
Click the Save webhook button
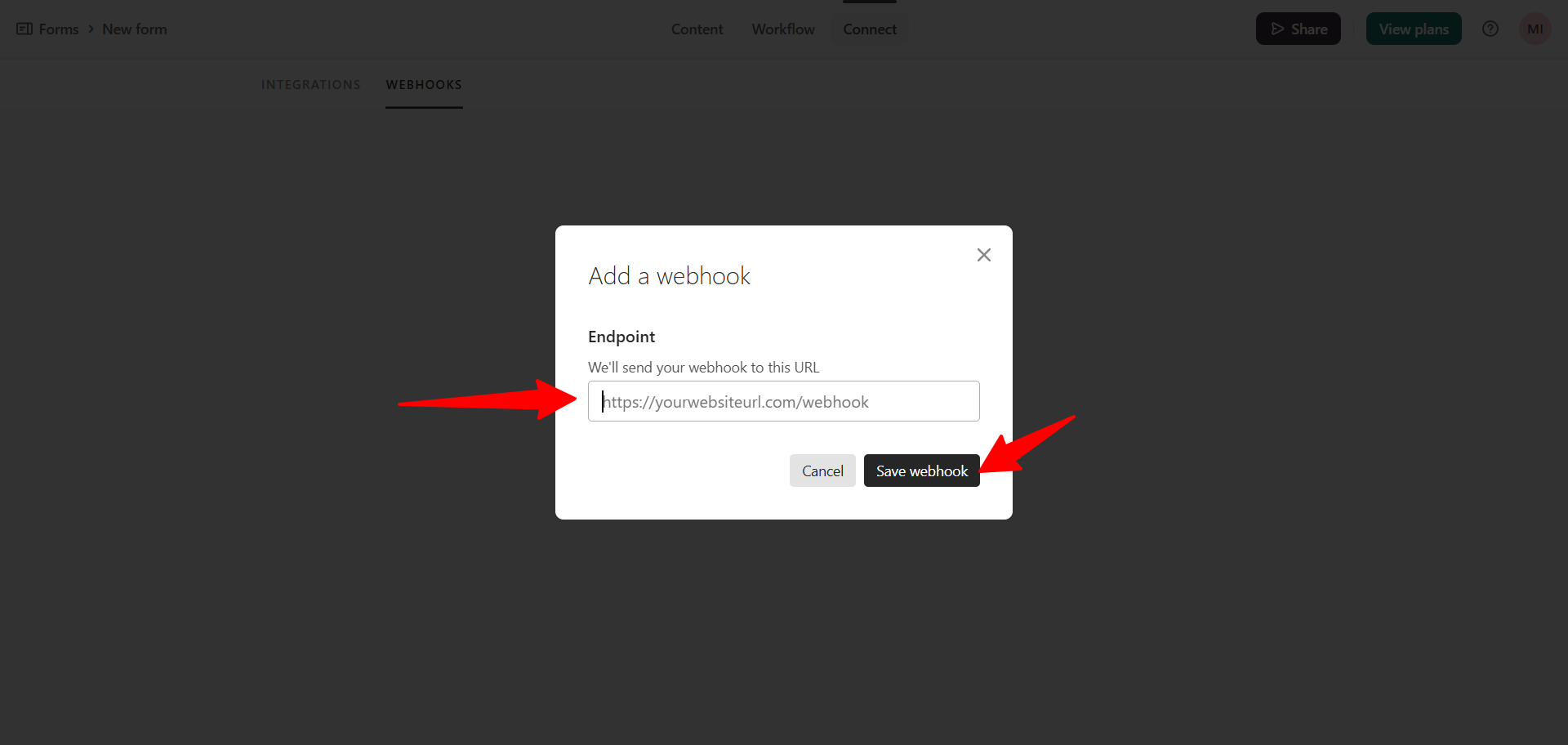(x=922, y=471)
